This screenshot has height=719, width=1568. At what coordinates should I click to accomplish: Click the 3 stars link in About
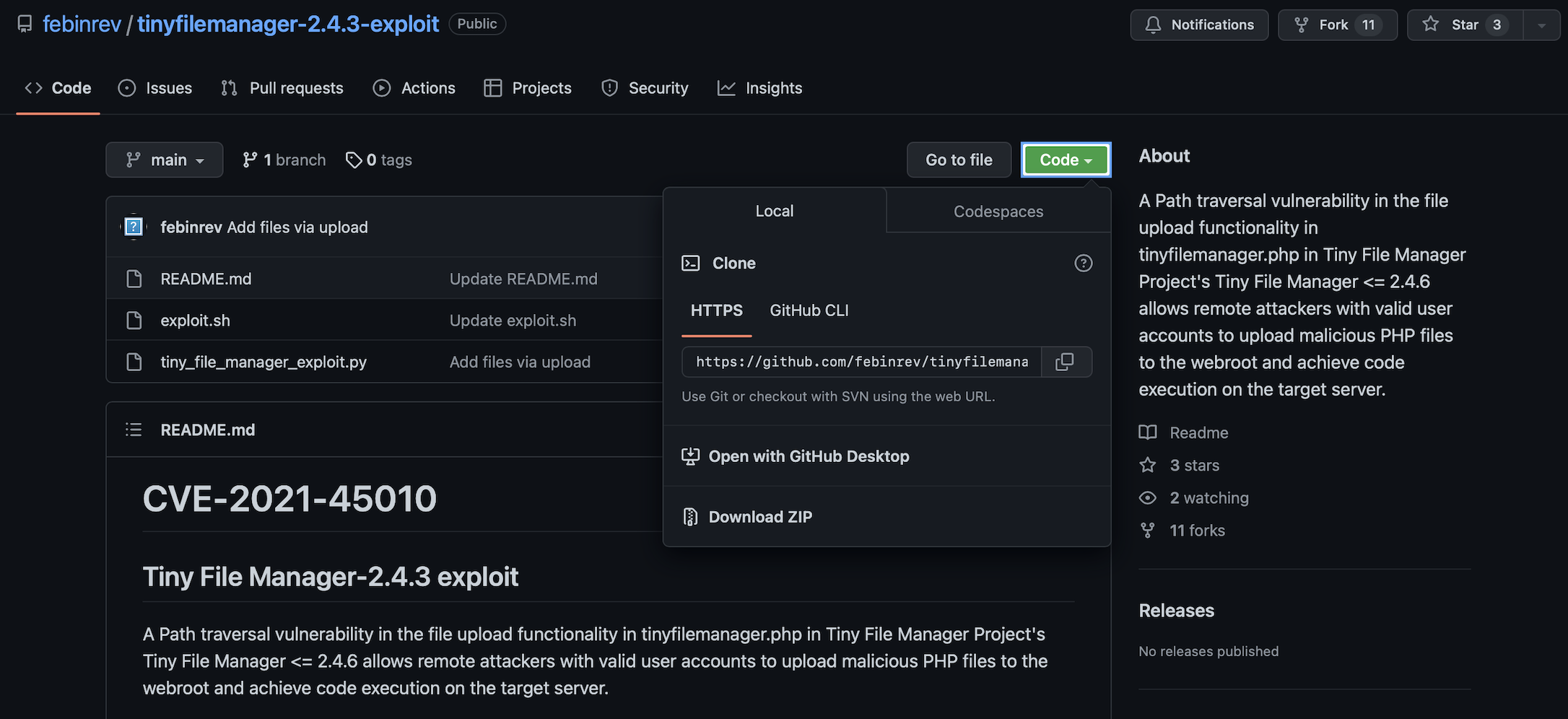click(1194, 466)
